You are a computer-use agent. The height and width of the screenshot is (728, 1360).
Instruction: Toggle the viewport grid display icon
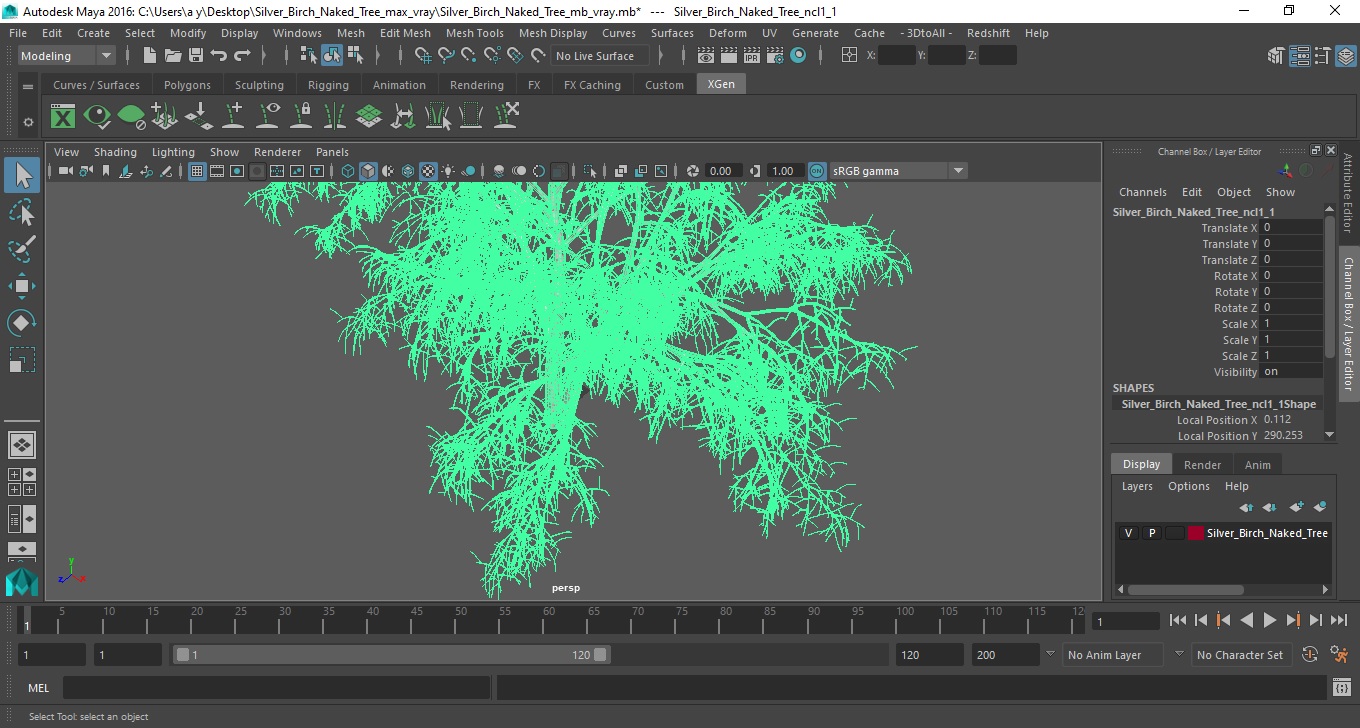pos(197,171)
